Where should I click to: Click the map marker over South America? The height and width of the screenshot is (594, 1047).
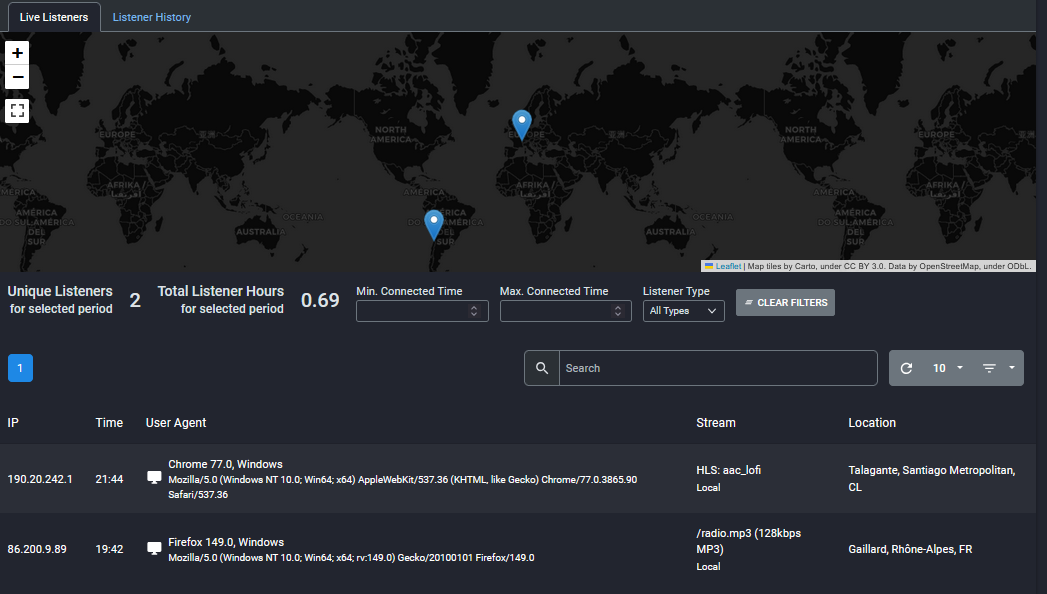(434, 224)
